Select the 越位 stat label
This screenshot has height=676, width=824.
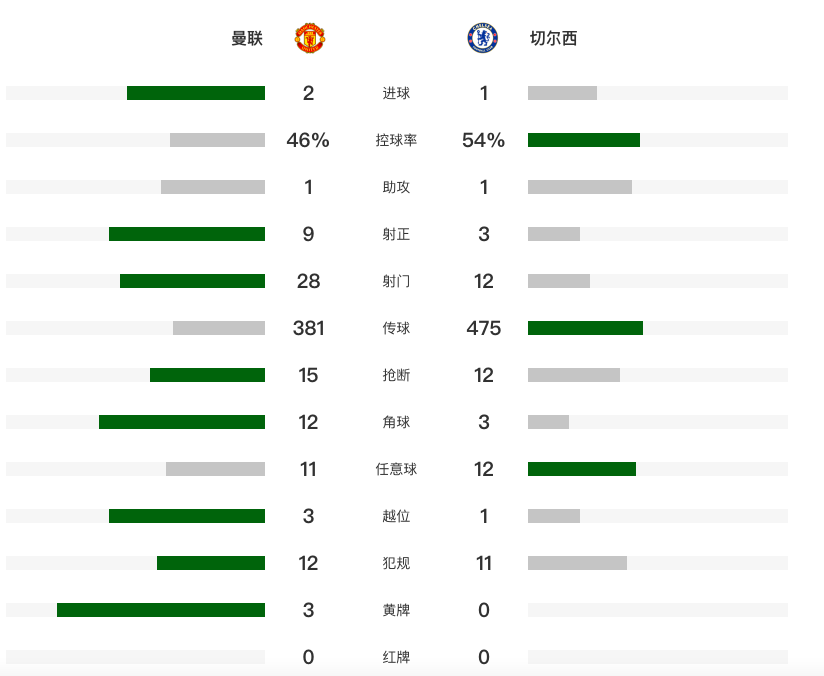pyautogui.click(x=396, y=516)
